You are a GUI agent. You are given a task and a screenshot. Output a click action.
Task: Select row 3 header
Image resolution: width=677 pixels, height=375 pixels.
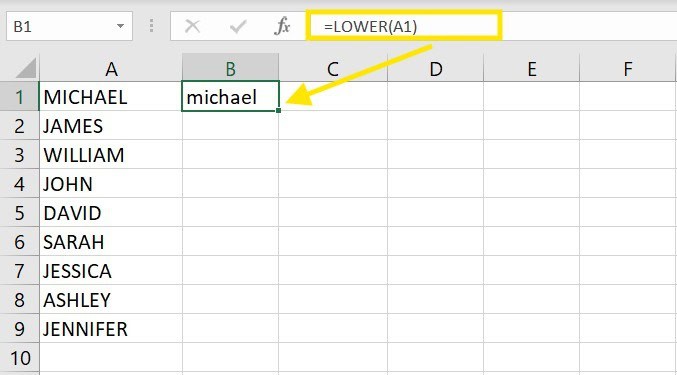click(x=19, y=154)
